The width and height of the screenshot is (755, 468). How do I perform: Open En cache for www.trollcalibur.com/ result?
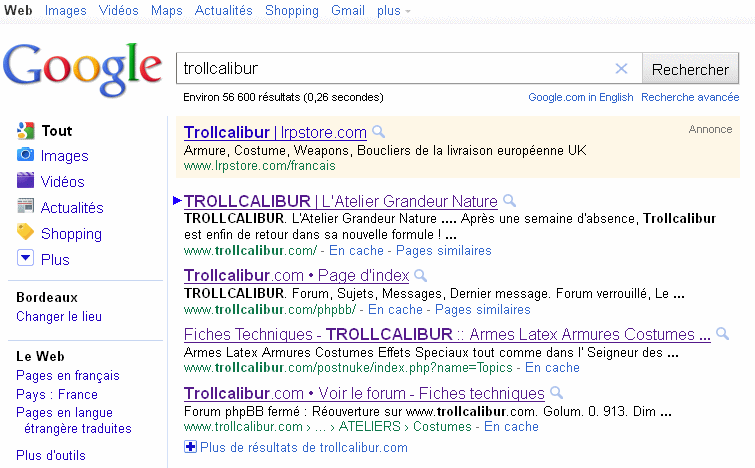click(x=356, y=250)
